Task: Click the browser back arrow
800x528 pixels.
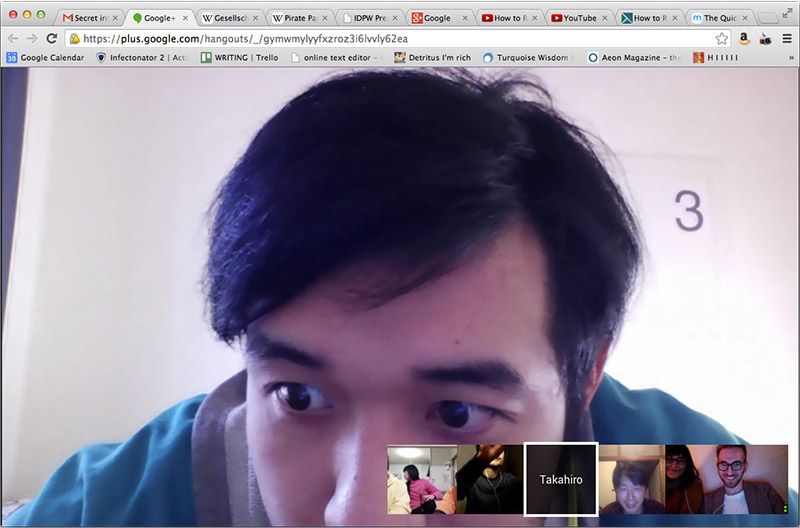Action: tap(11, 38)
